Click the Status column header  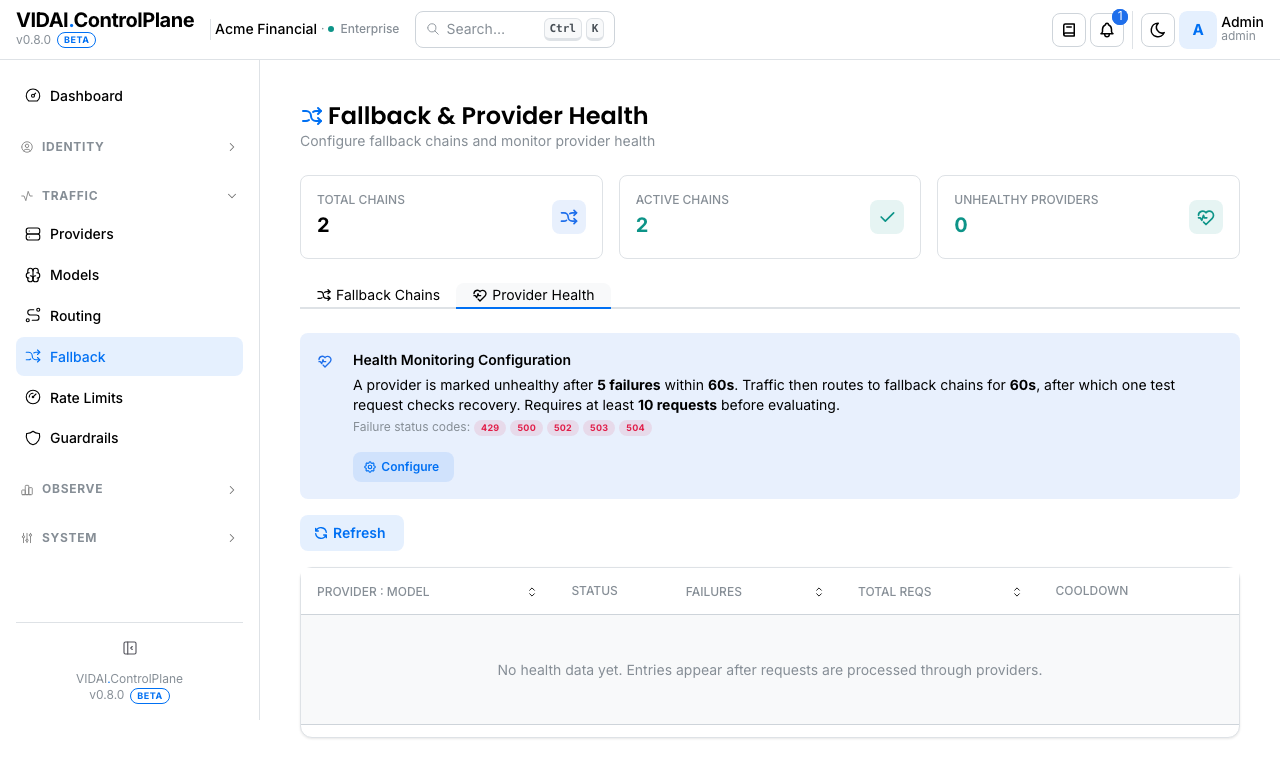click(x=594, y=591)
